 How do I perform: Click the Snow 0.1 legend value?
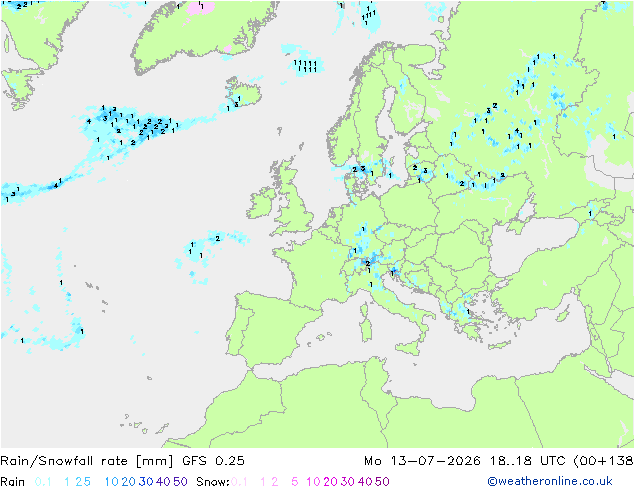coord(239,482)
